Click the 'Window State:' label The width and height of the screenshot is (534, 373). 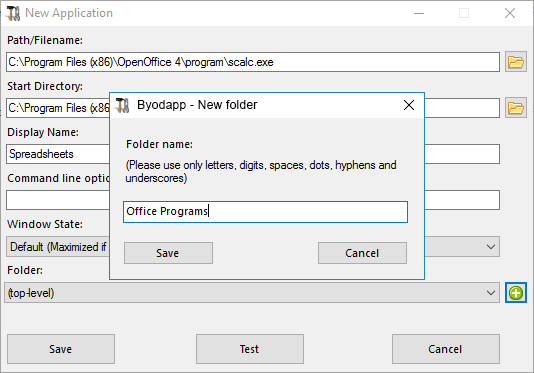tap(45, 224)
